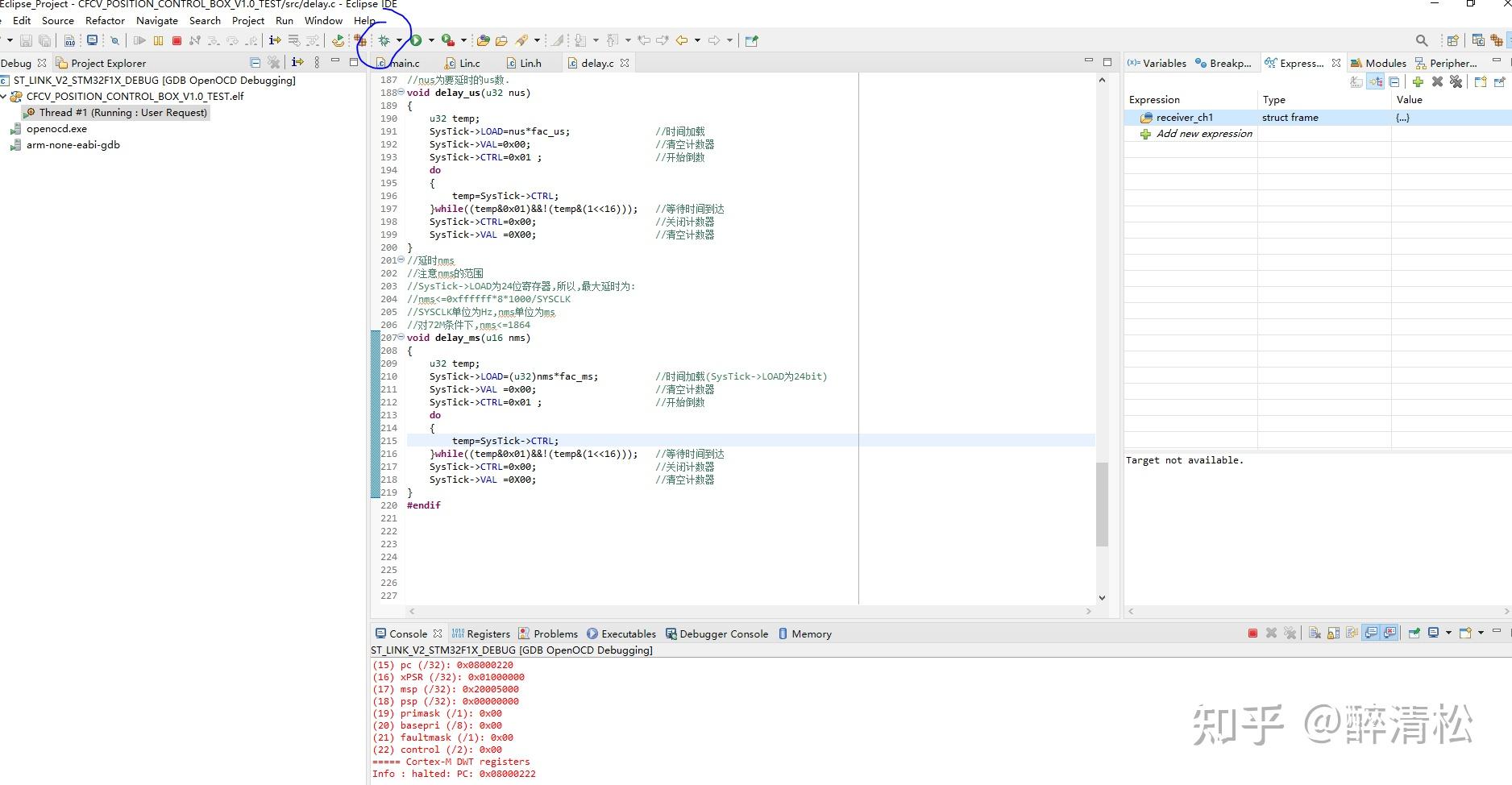Click the Suspend (pause) debug icon
The image size is (1512, 785).
coord(158,39)
